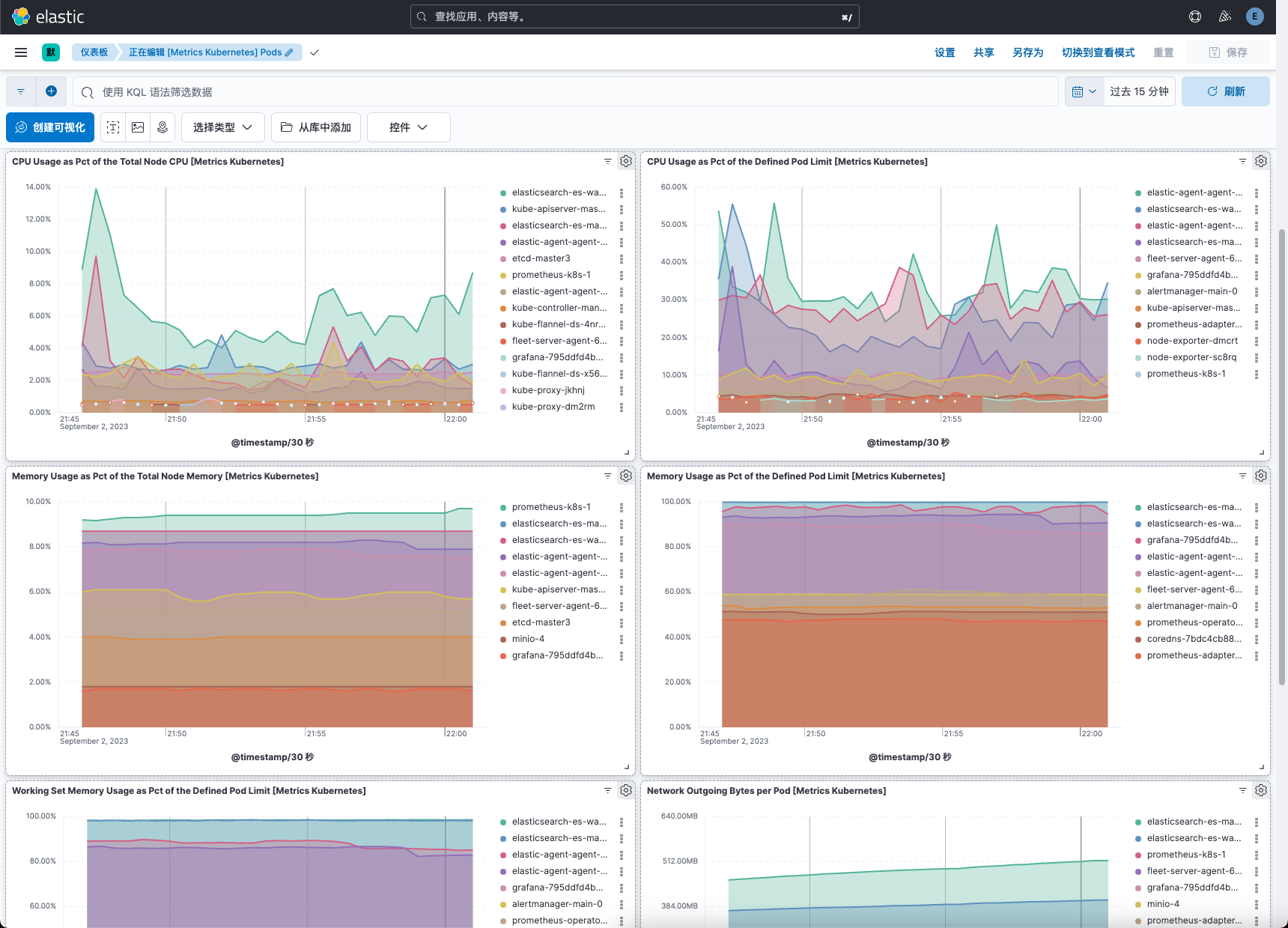The height and width of the screenshot is (928, 1288).
Task: Click the page vertical scrollbar
Action: point(1282,457)
